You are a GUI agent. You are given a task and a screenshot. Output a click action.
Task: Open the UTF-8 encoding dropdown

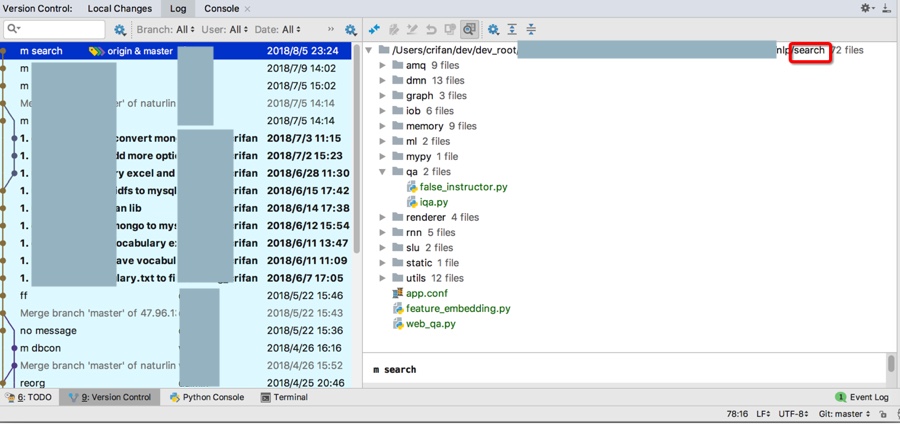click(x=794, y=414)
